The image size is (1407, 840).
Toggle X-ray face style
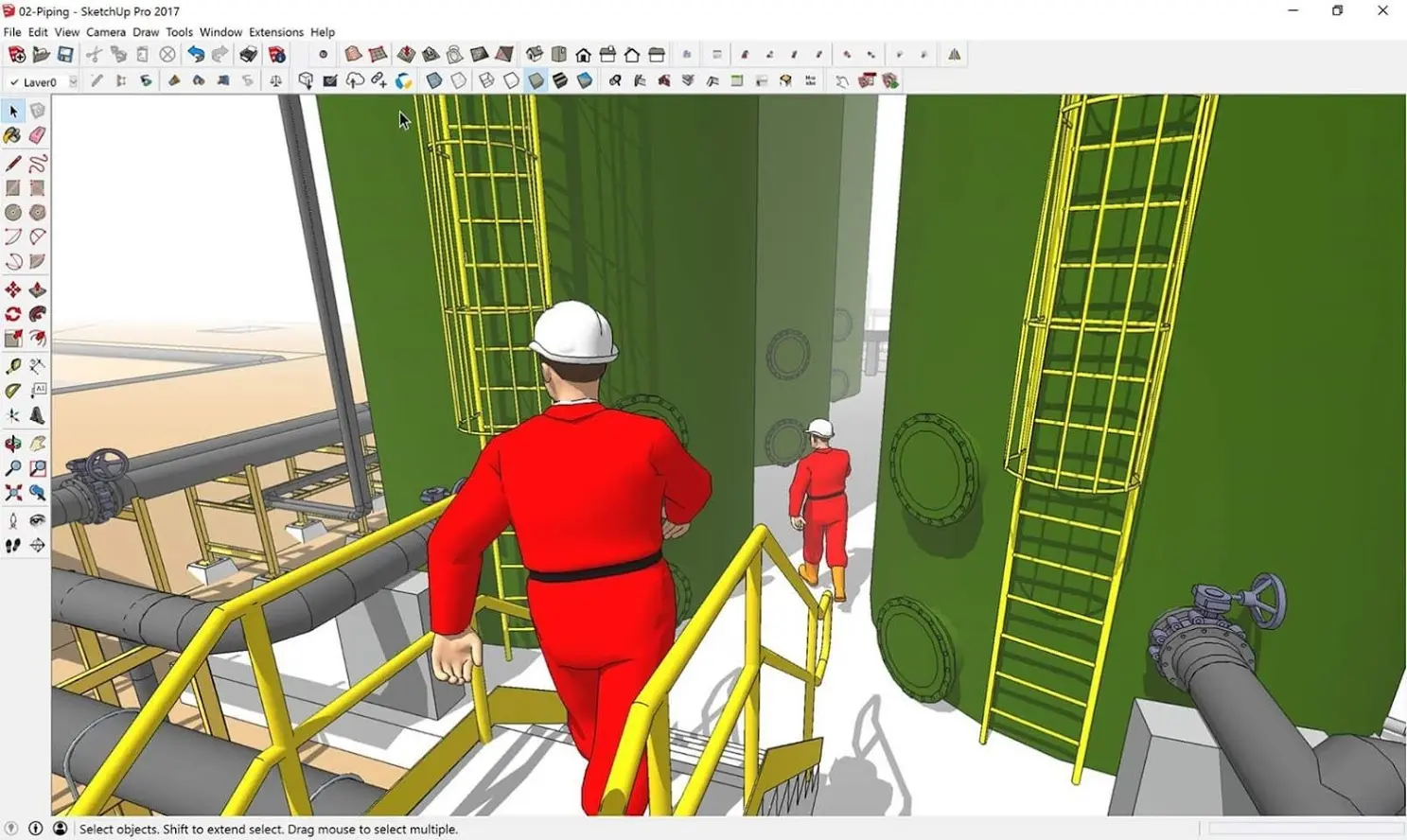[x=434, y=81]
